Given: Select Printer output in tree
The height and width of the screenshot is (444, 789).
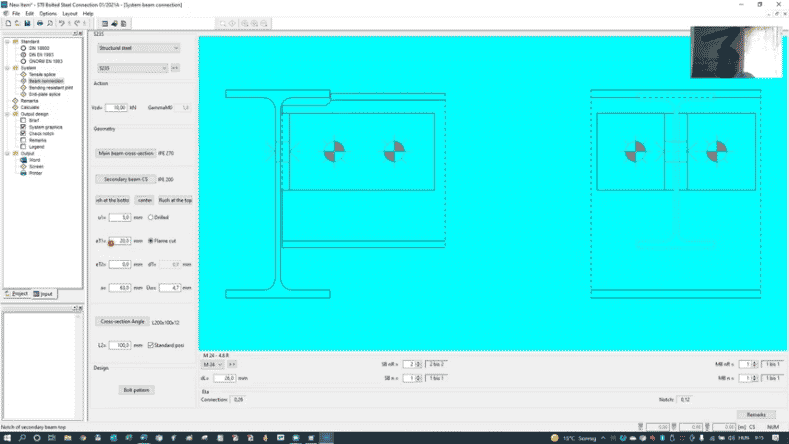Looking at the screenshot, I should (x=36, y=173).
